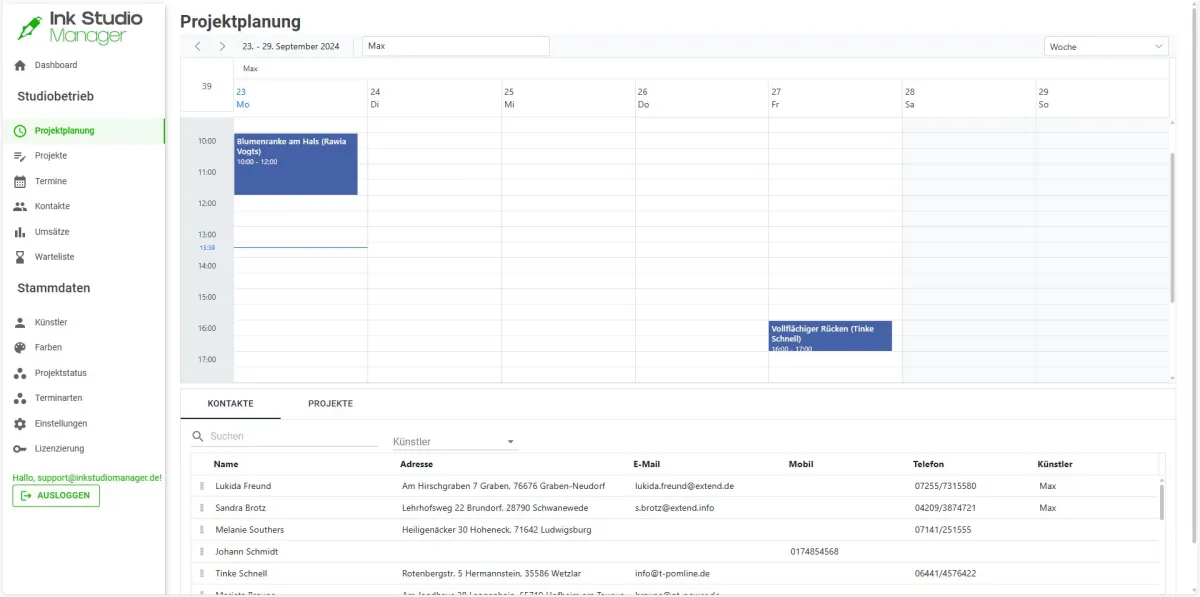Select the Umsätze bar chart icon
This screenshot has height=597, width=1200.
coord(19,231)
